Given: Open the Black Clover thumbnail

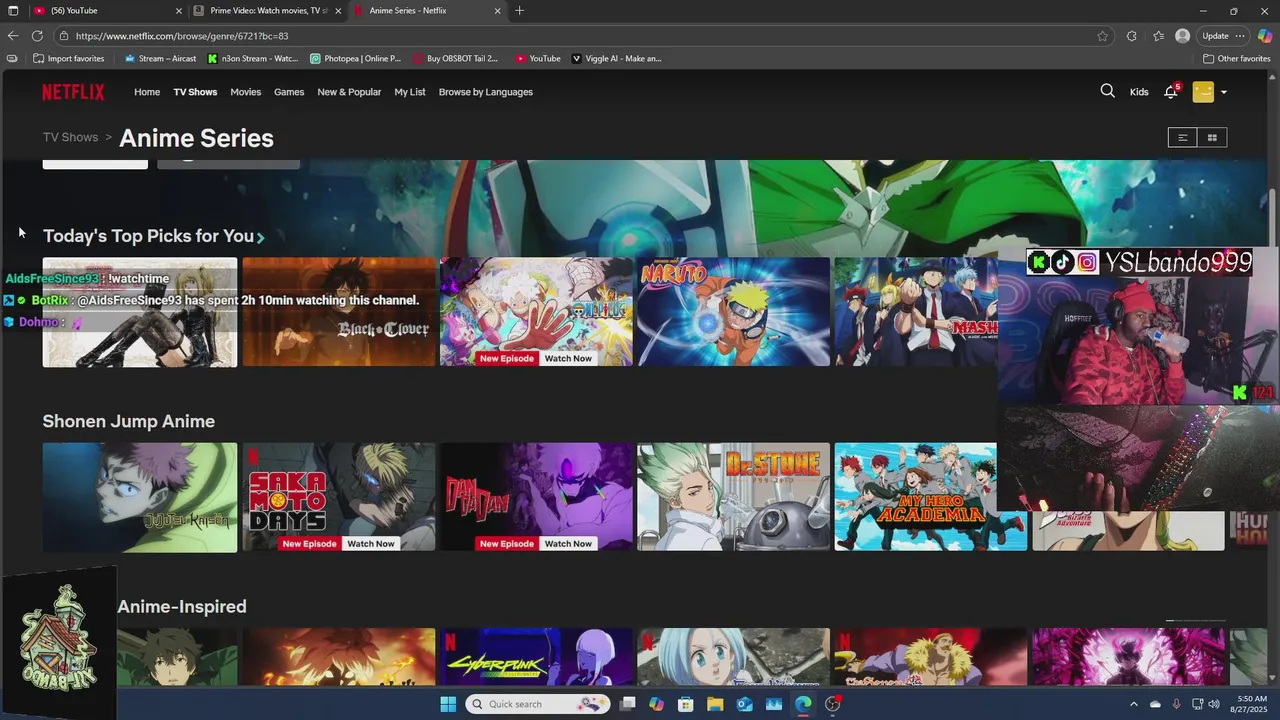Looking at the screenshot, I should (339, 312).
